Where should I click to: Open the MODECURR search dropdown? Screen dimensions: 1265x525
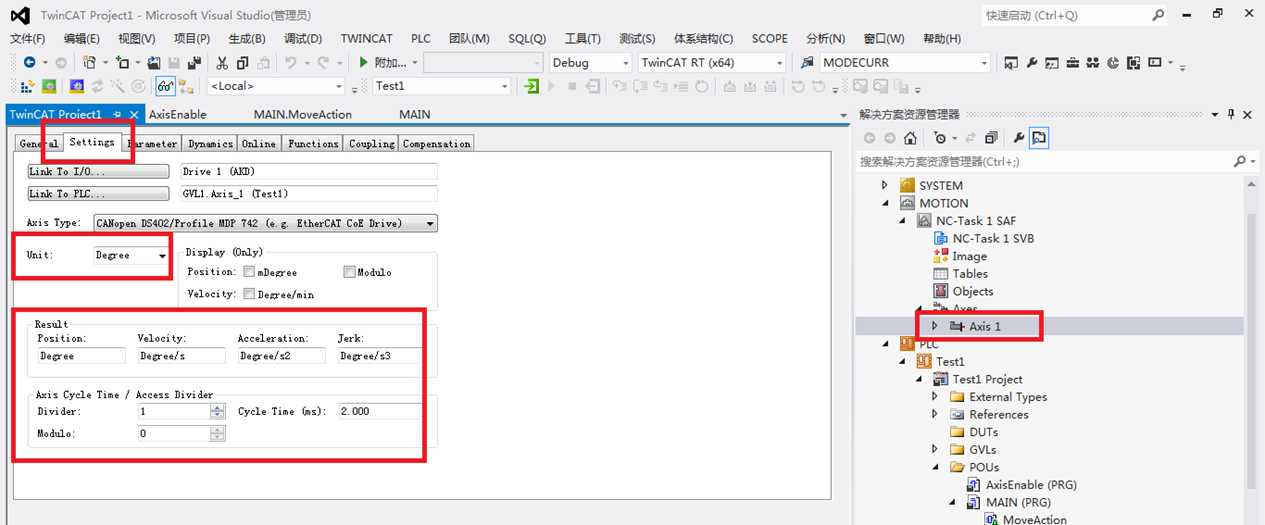click(984, 62)
